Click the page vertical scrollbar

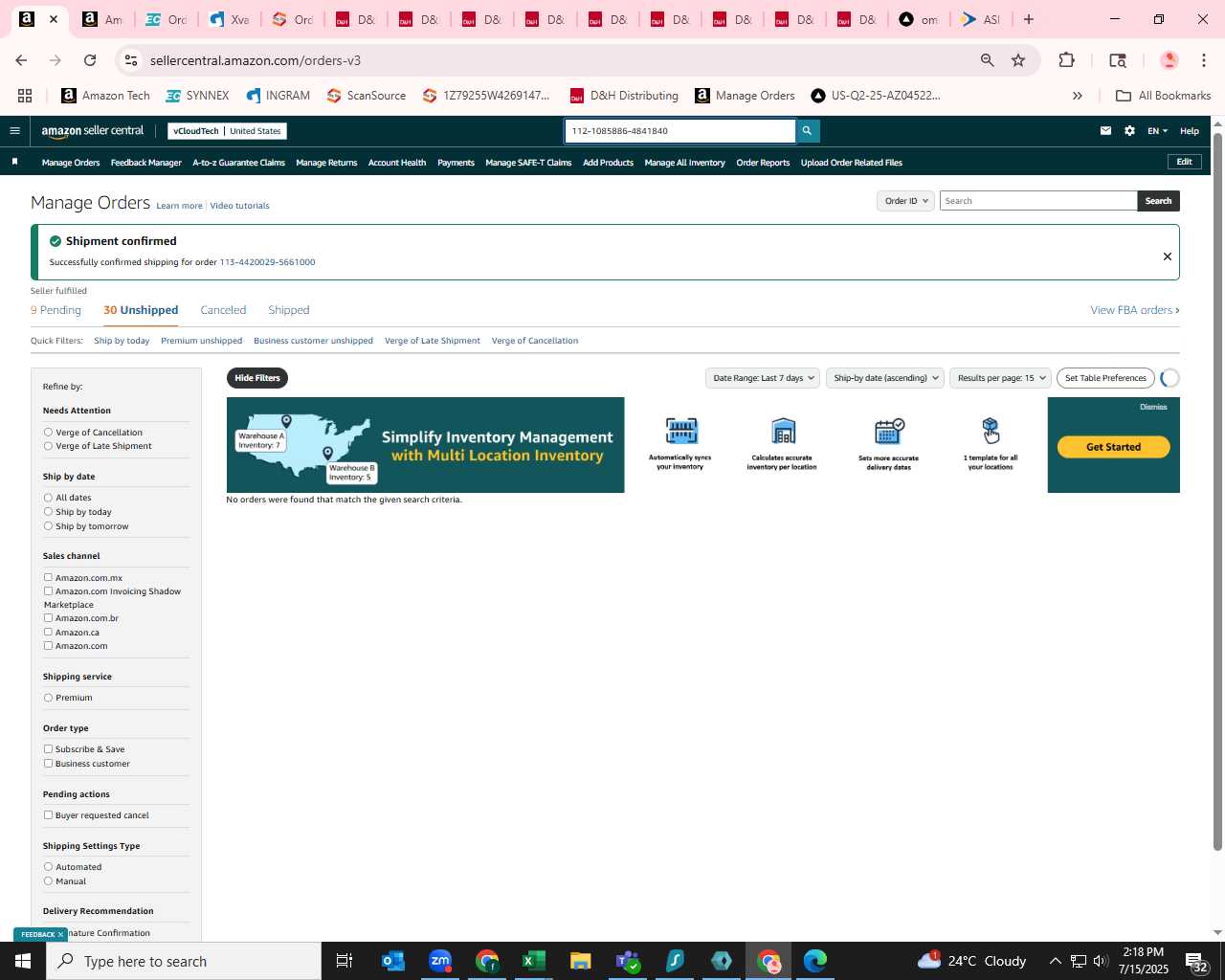1217,492
